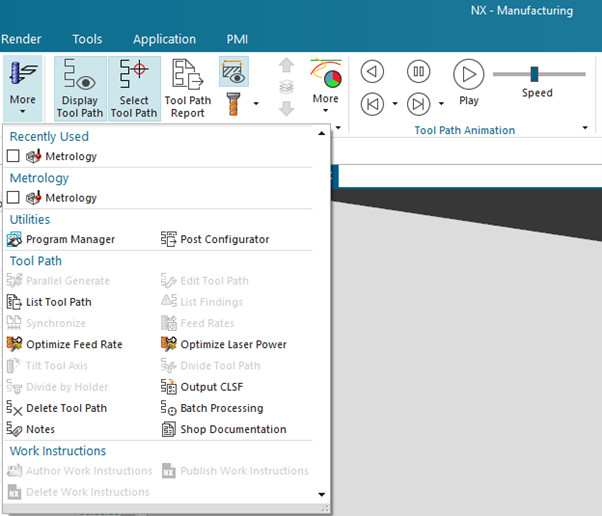602x516 pixels.
Task: Click Metrology icon in Recently Used
Action: point(33,156)
